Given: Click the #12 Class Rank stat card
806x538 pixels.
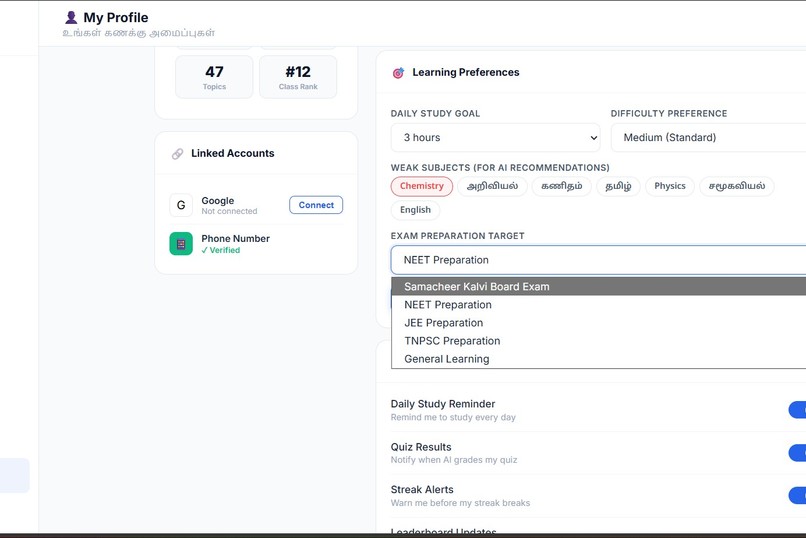Looking at the screenshot, I should pos(298,77).
